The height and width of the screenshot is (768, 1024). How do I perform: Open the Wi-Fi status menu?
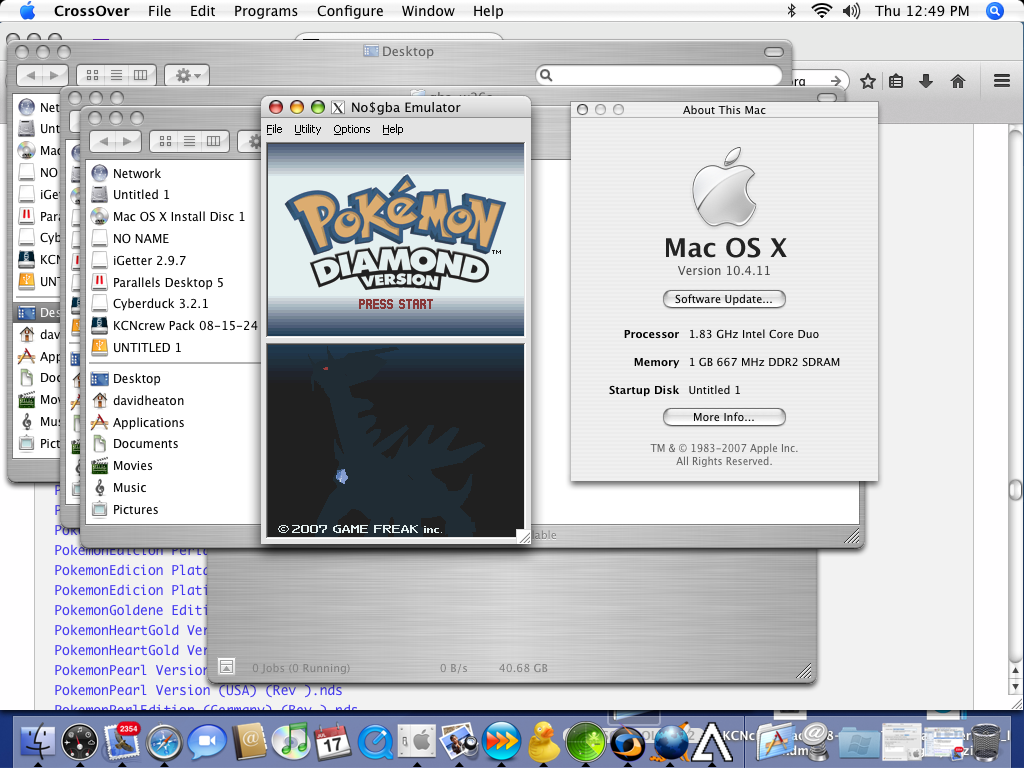tap(822, 11)
